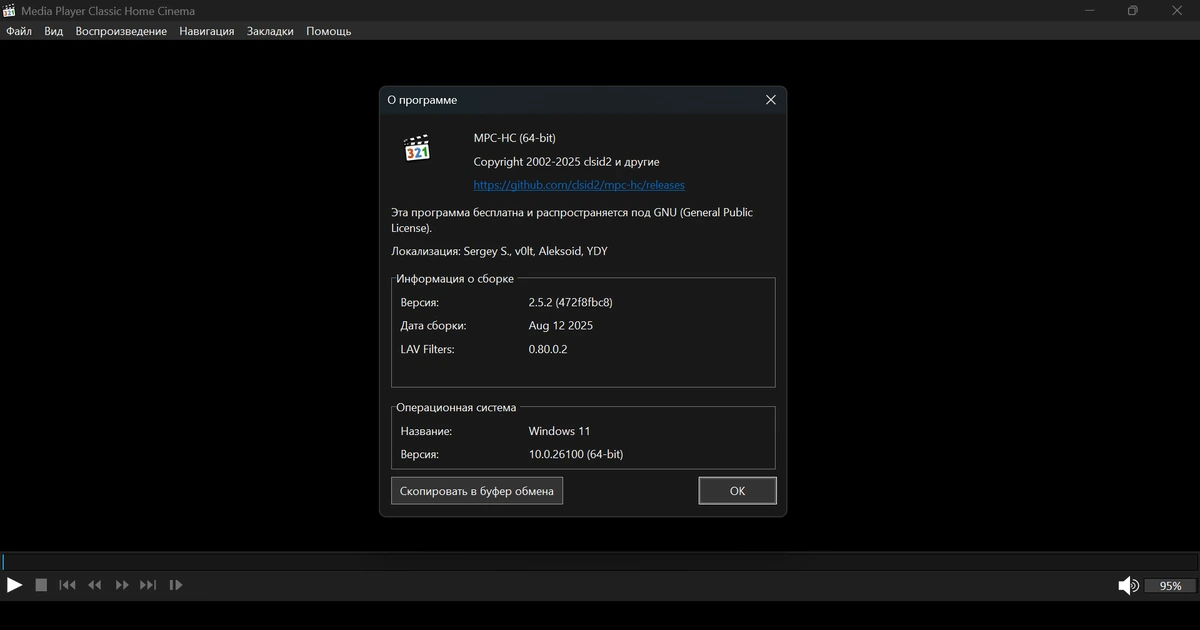Screen dimensions: 1200x630
Task: Click the Операционная система group label
Action: [456, 408]
